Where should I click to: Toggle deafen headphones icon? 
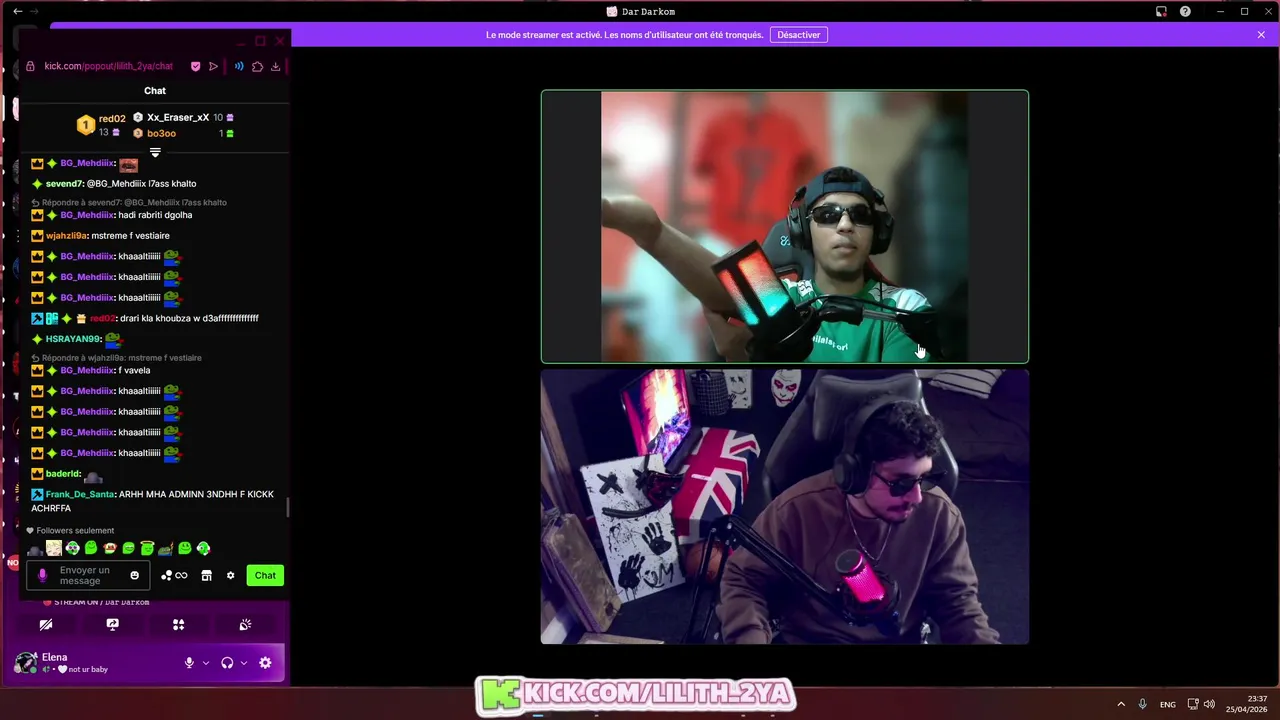[227, 663]
